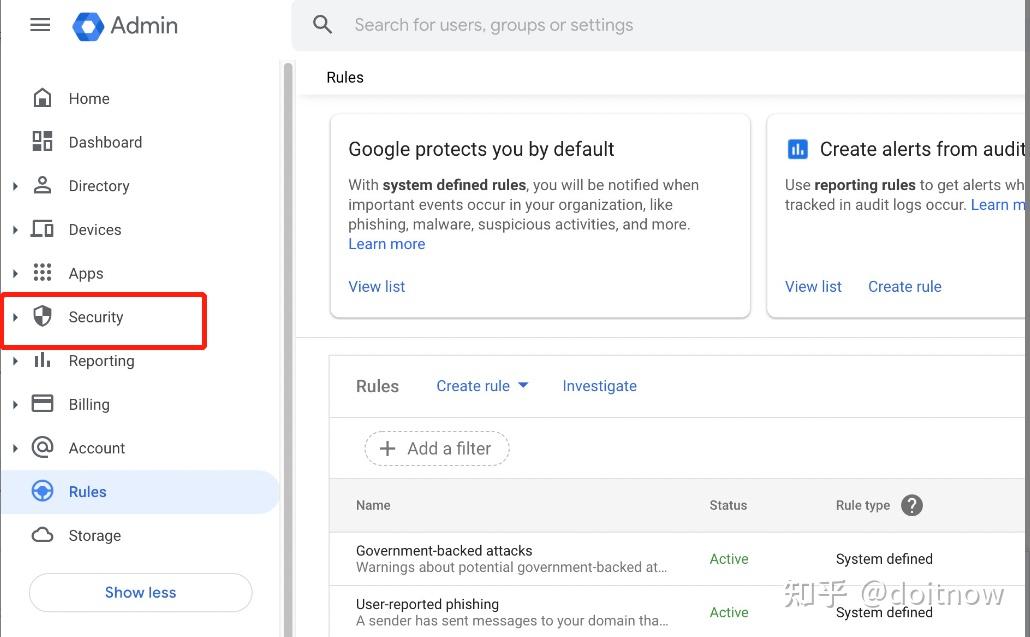Viewport: 1030px width, 637px height.
Task: Expand the Account section chevron
Action: [x=14, y=448]
